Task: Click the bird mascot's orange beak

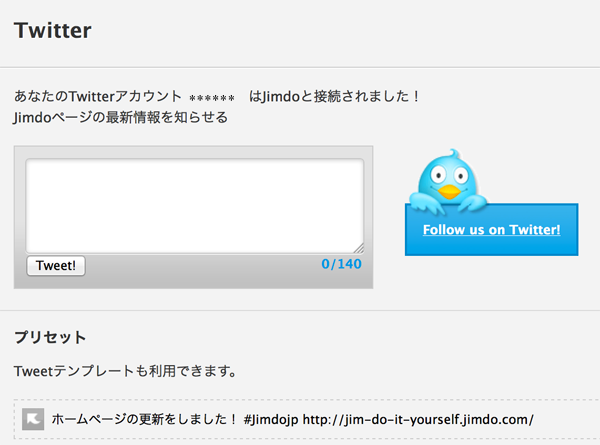Action: (449, 192)
